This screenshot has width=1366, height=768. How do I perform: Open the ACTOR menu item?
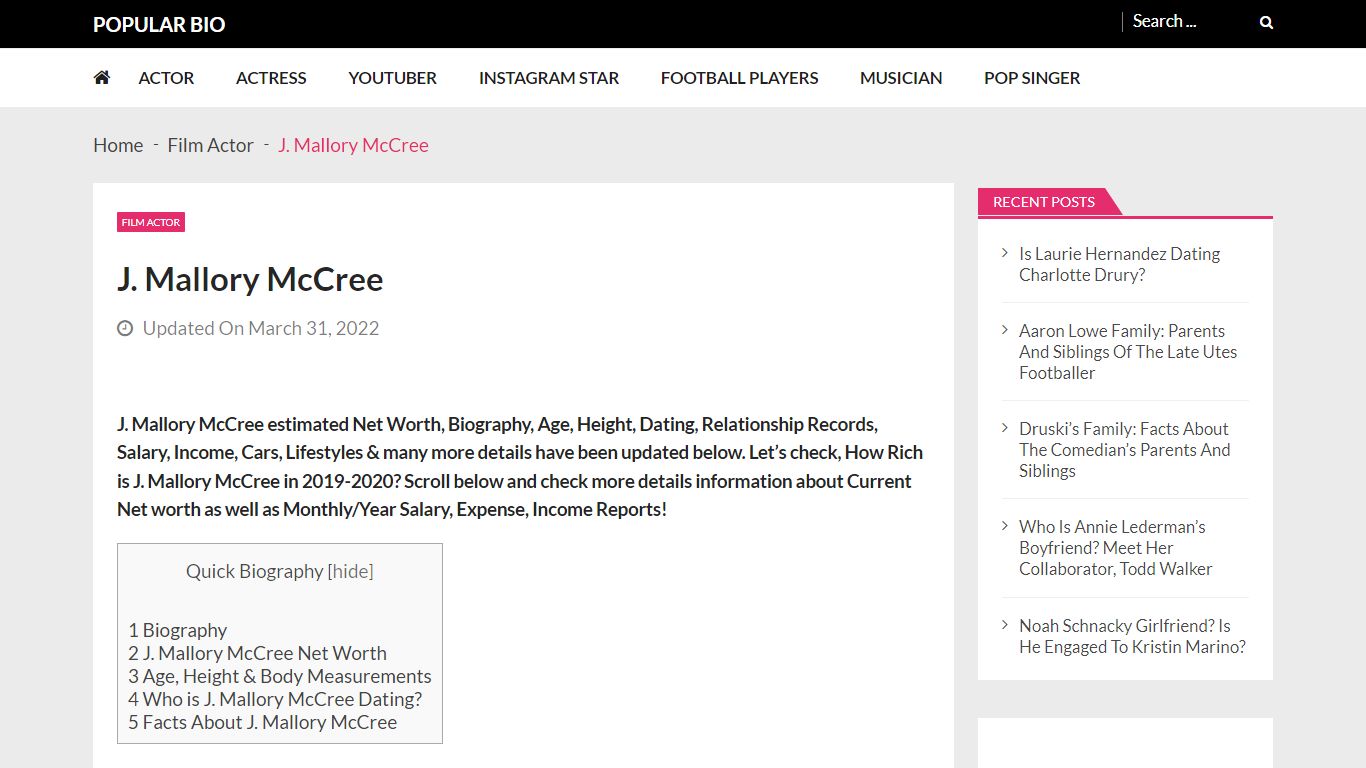[x=166, y=78]
